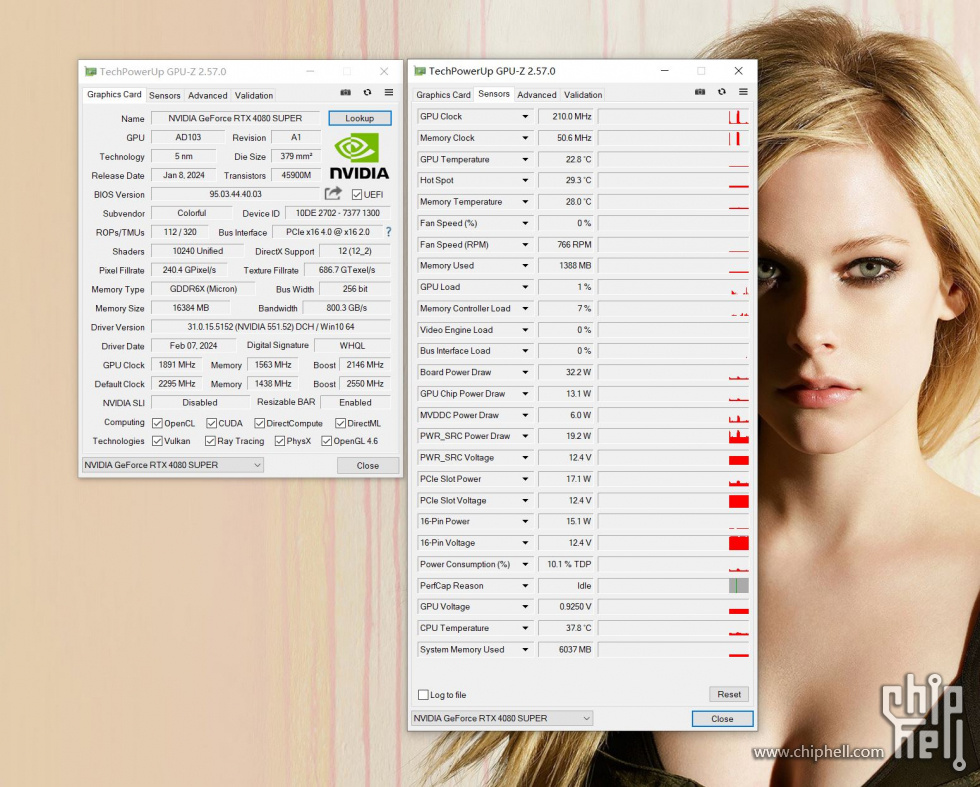
Task: Click the GPU-Z app icon in Sensors title bar
Action: [420, 71]
